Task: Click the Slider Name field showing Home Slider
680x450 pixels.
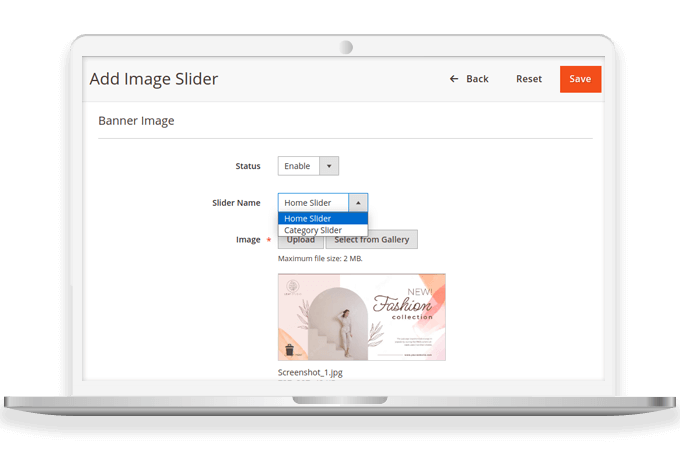Action: pos(323,203)
